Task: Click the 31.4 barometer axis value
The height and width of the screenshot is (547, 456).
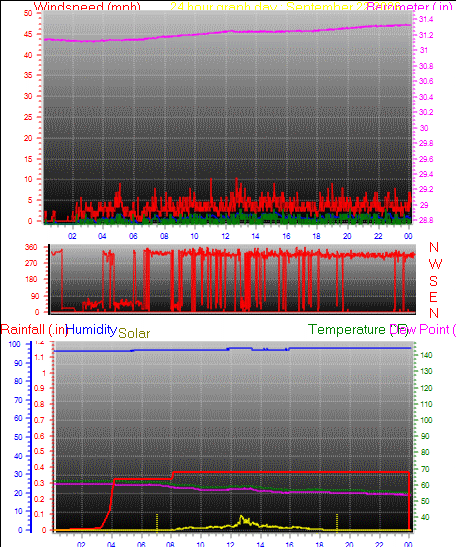Action: click(426, 20)
